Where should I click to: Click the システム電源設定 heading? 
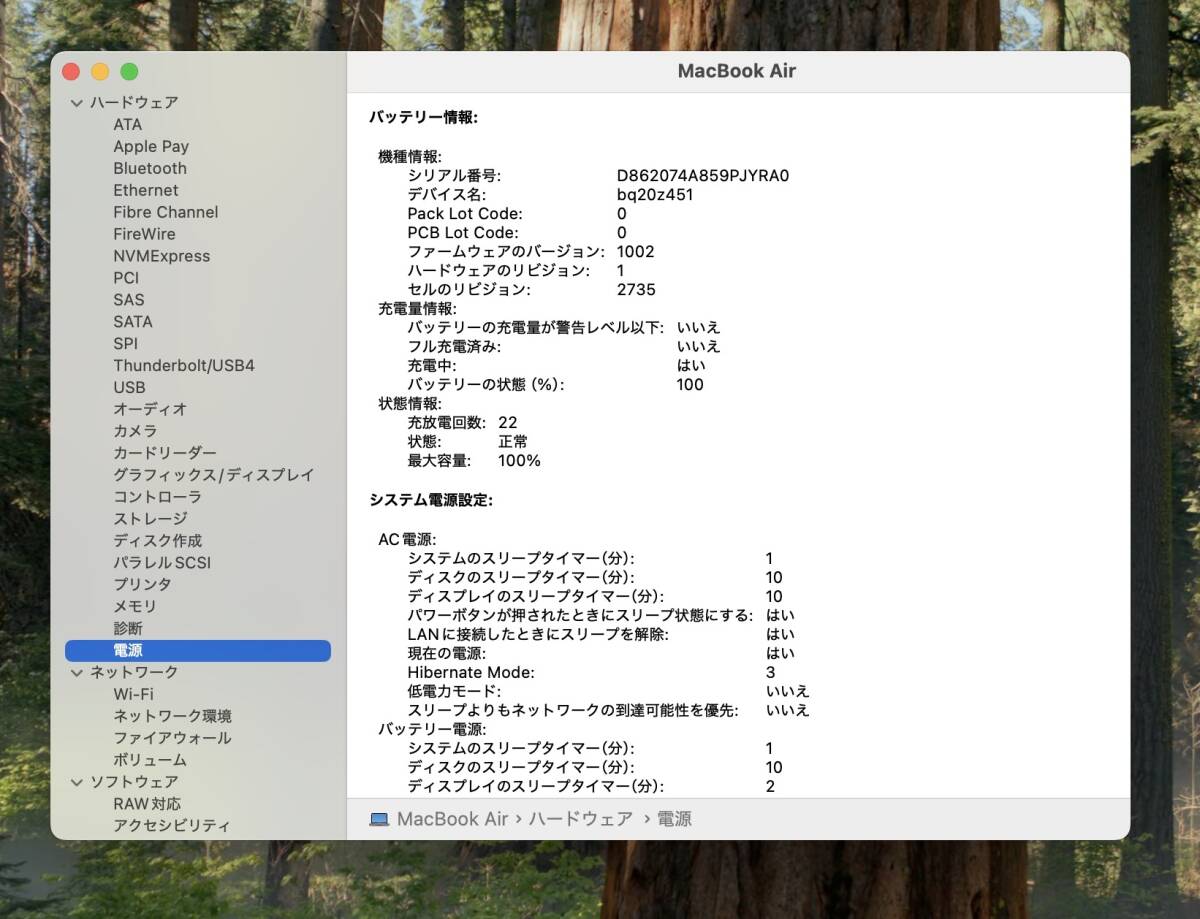tap(431, 500)
